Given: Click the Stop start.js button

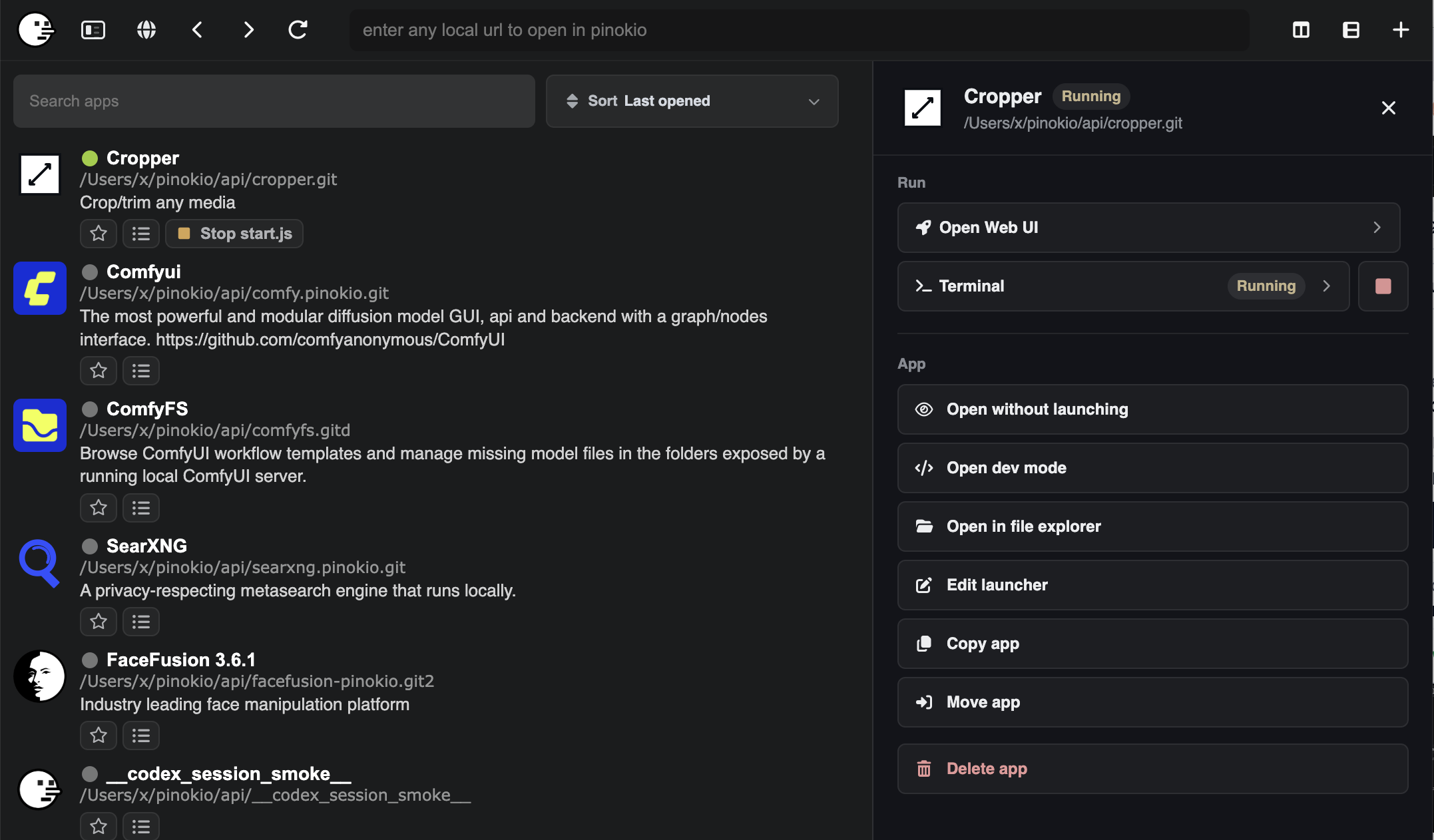Looking at the screenshot, I should (234, 234).
